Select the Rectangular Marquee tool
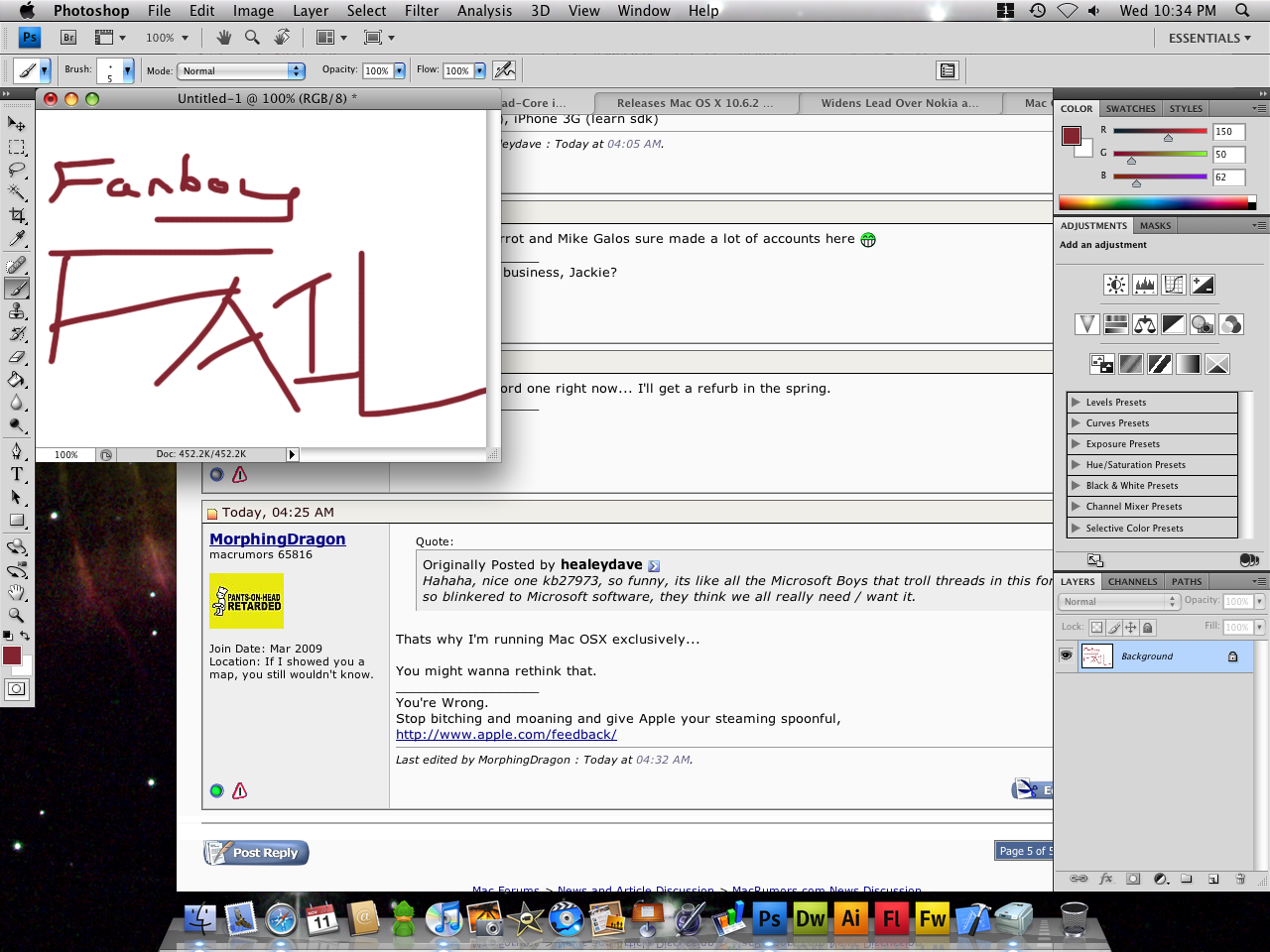Viewport: 1270px width, 952px height. 17,147
